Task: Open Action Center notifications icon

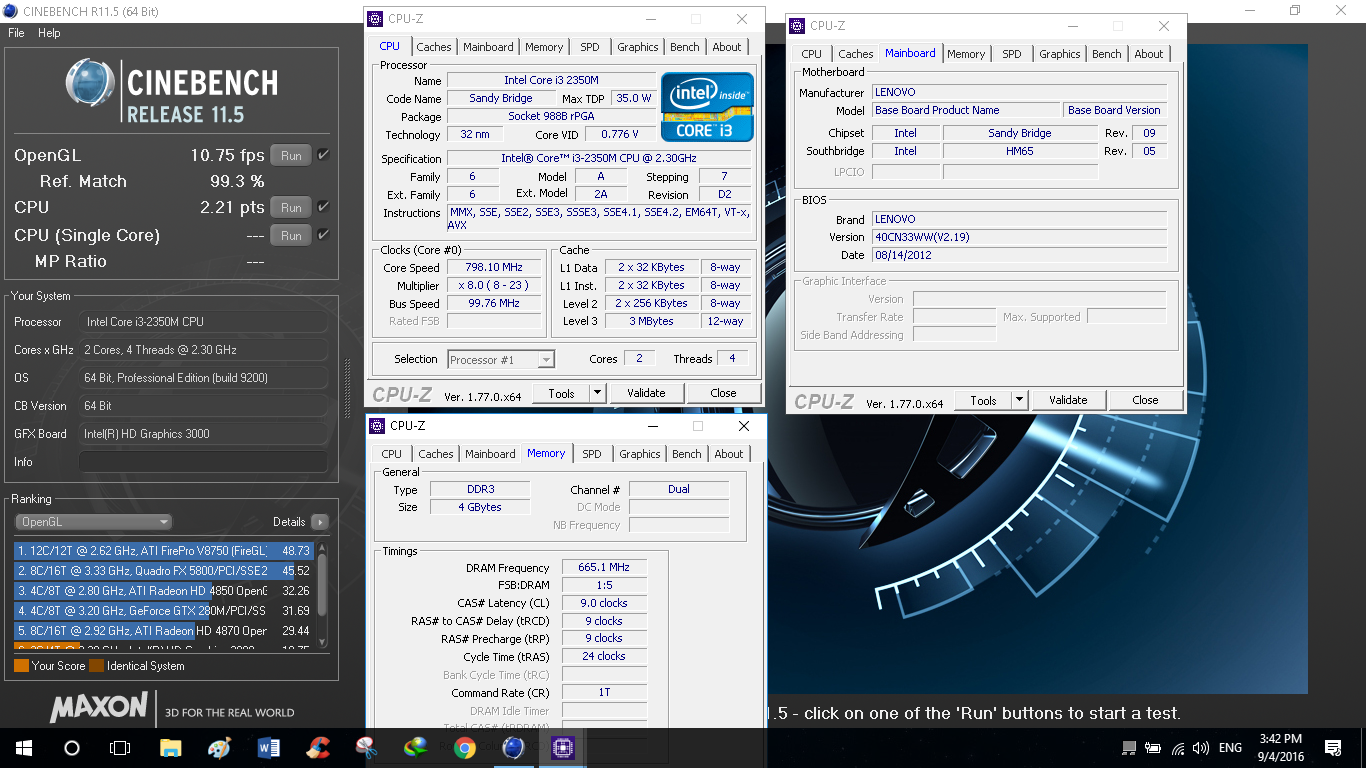Action: click(x=1333, y=747)
